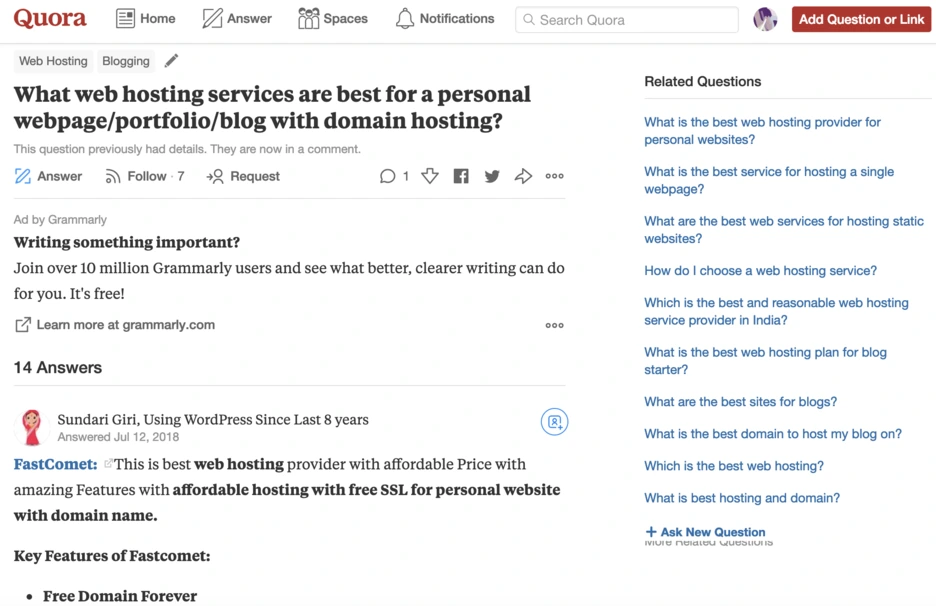Viewport: 936px width, 606px height.
Task: Open the related question 'Which is the best web hosting?'
Action: [734, 466]
